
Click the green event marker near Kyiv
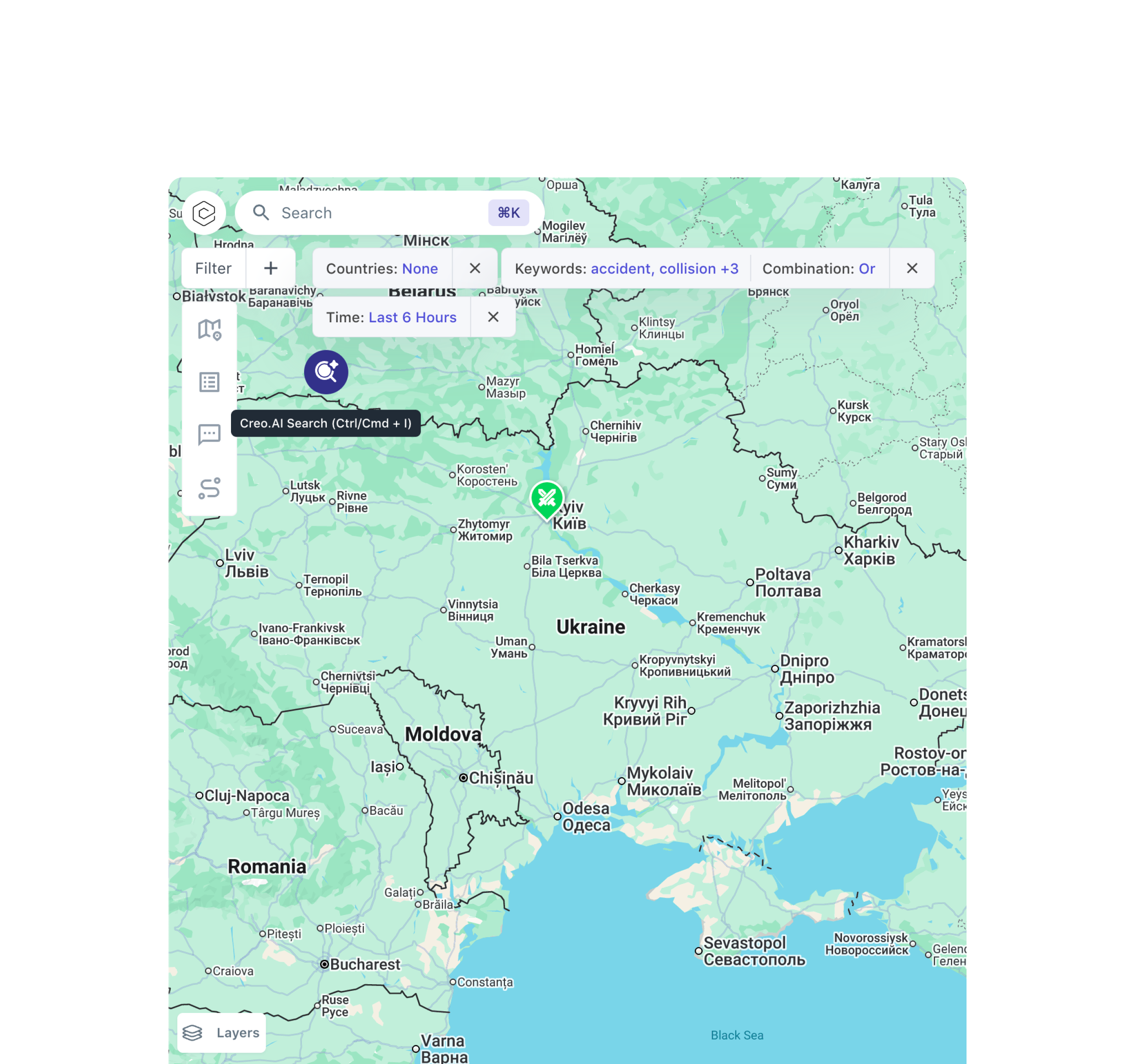(x=546, y=499)
